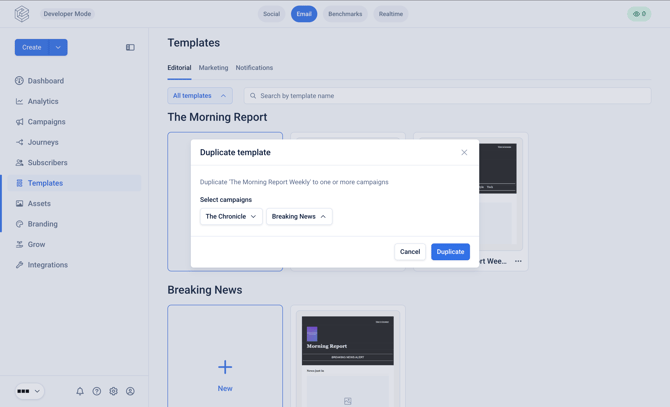Focus the Search by template name field
Screen dimensions: 670x407
447,96
